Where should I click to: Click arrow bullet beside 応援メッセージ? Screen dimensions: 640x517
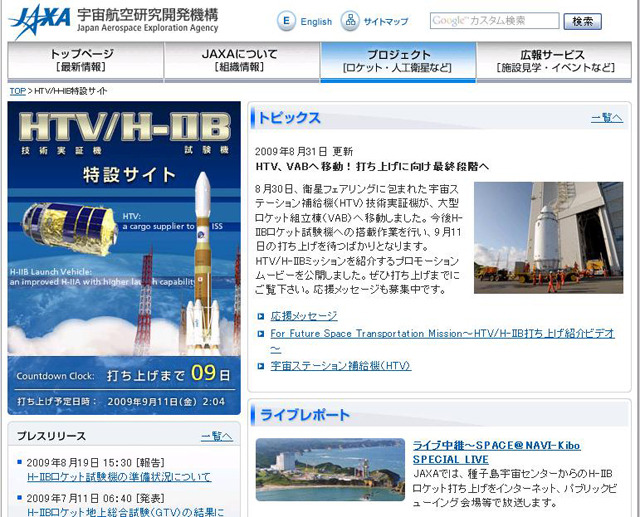(261, 316)
